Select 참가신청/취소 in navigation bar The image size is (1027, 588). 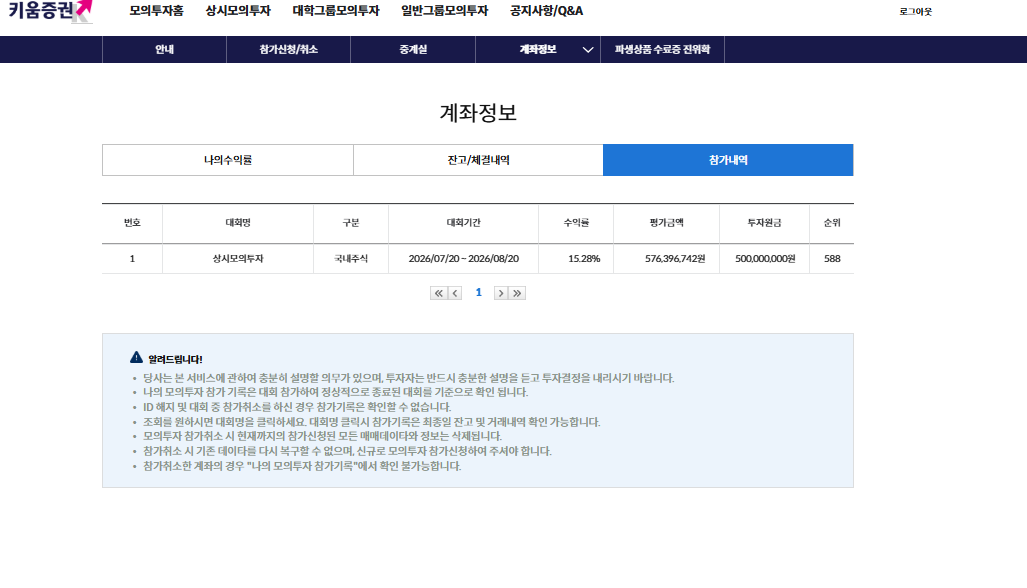(288, 50)
